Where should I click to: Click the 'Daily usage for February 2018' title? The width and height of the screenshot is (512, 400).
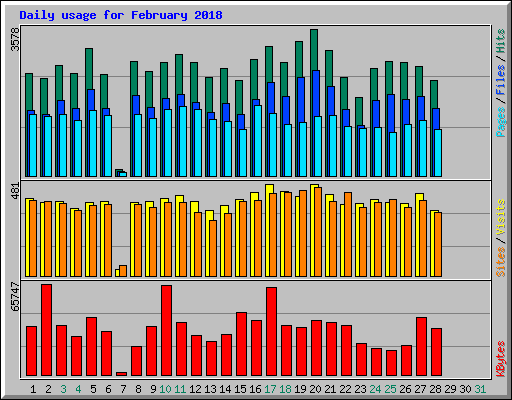click(121, 15)
